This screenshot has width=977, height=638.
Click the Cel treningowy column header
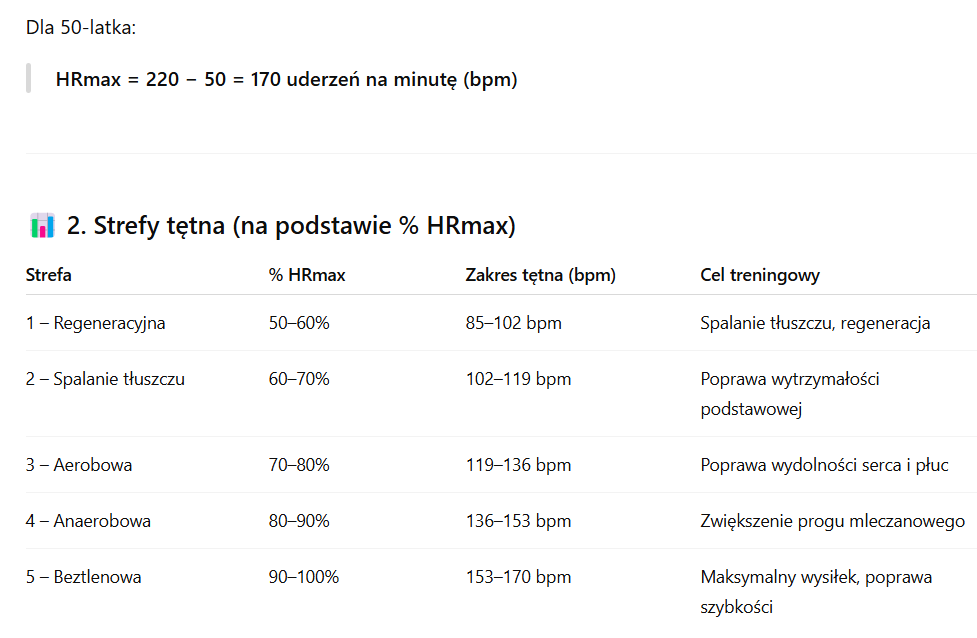pyautogui.click(x=760, y=275)
